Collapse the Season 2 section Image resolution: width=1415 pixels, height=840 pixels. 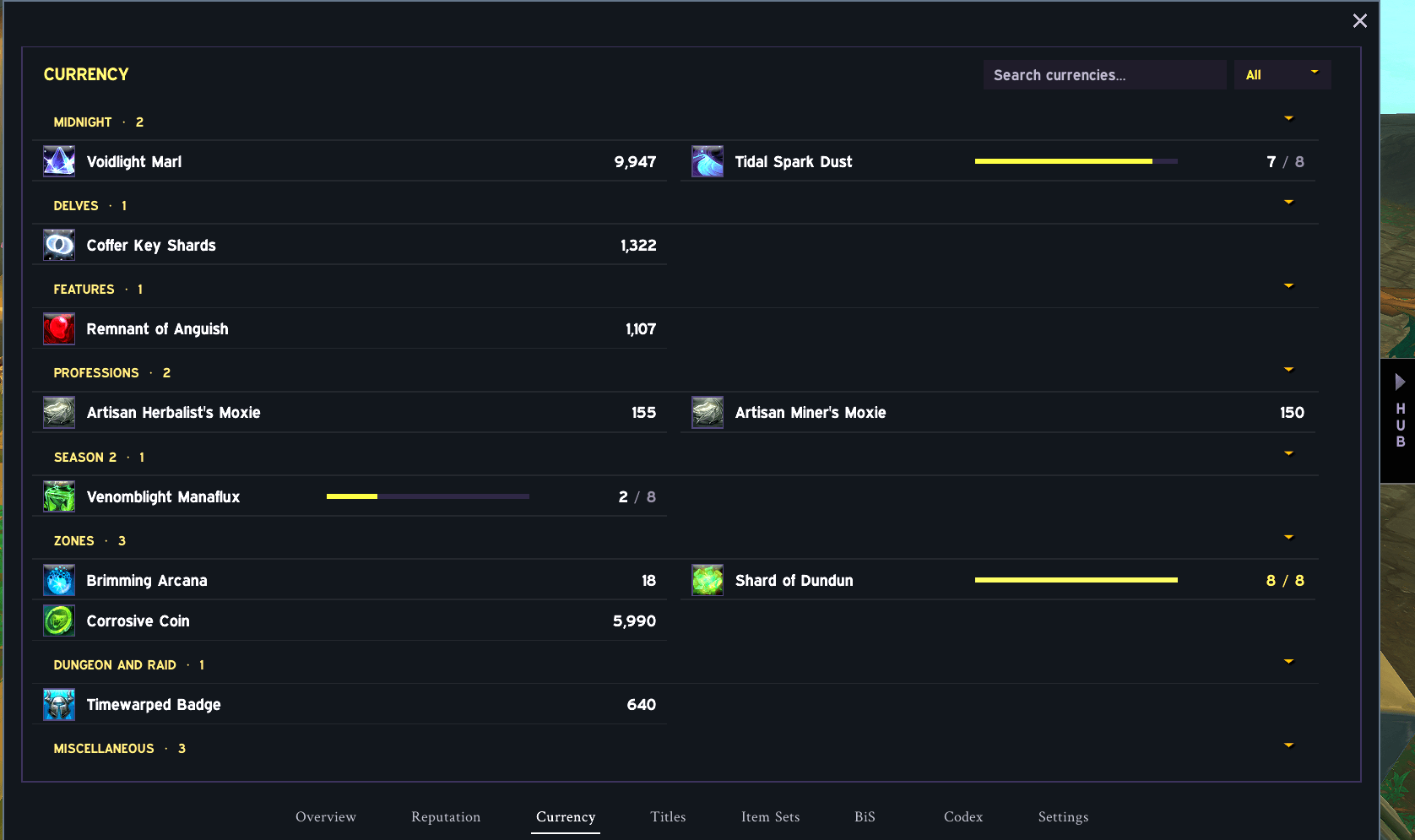1288,453
